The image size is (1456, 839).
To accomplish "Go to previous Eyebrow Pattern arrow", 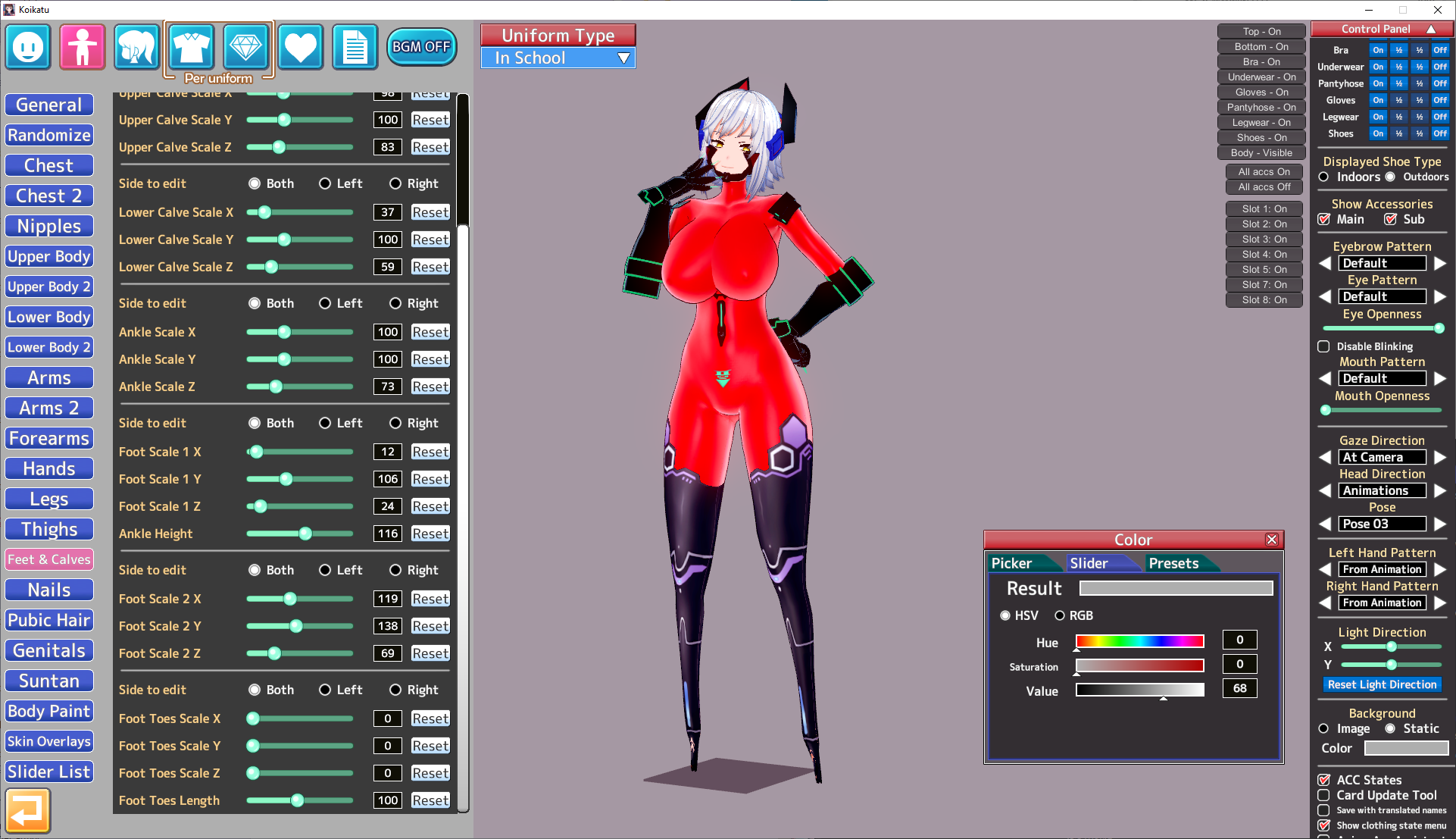I will pos(1325,263).
